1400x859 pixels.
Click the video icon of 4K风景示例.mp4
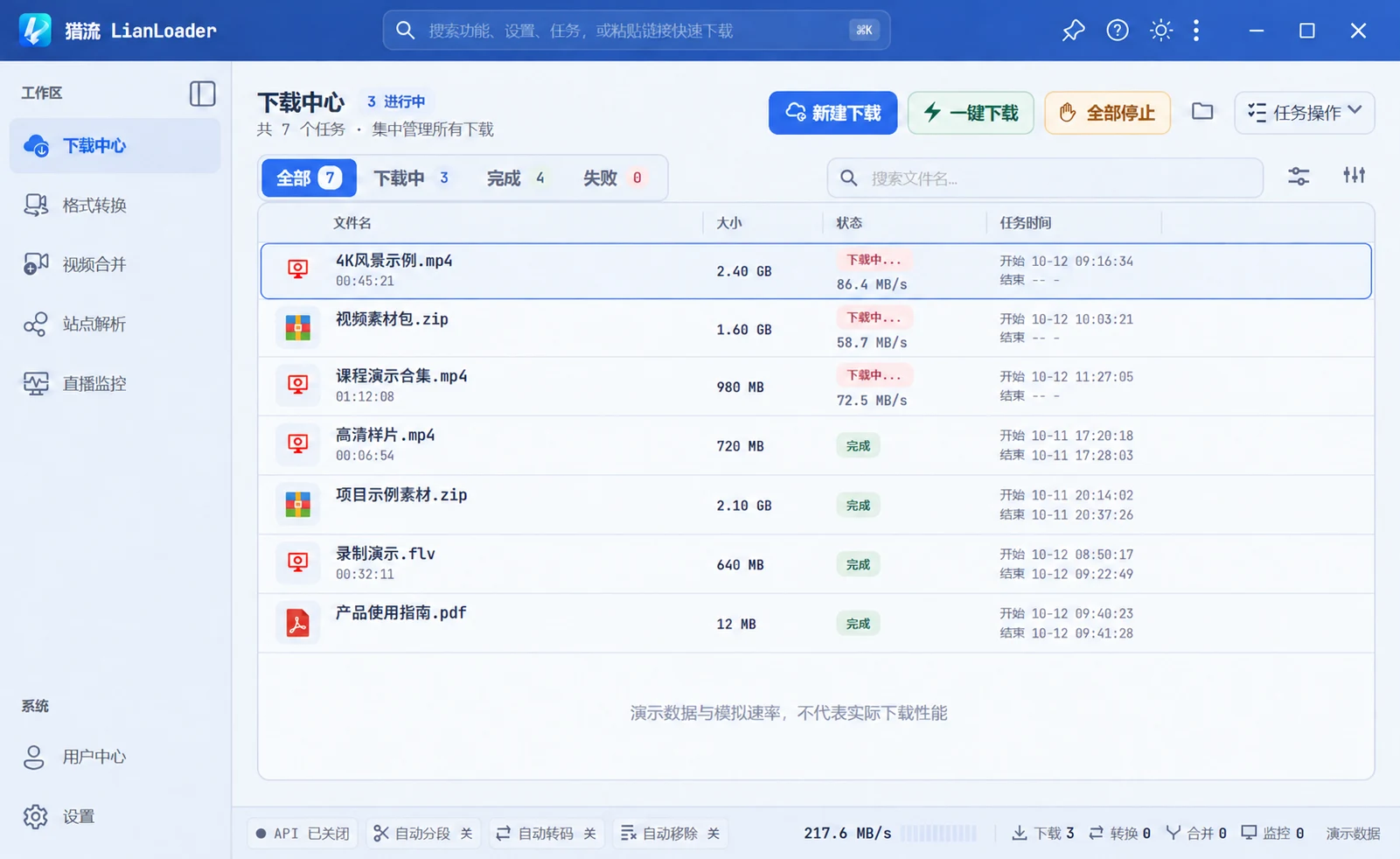tap(297, 270)
